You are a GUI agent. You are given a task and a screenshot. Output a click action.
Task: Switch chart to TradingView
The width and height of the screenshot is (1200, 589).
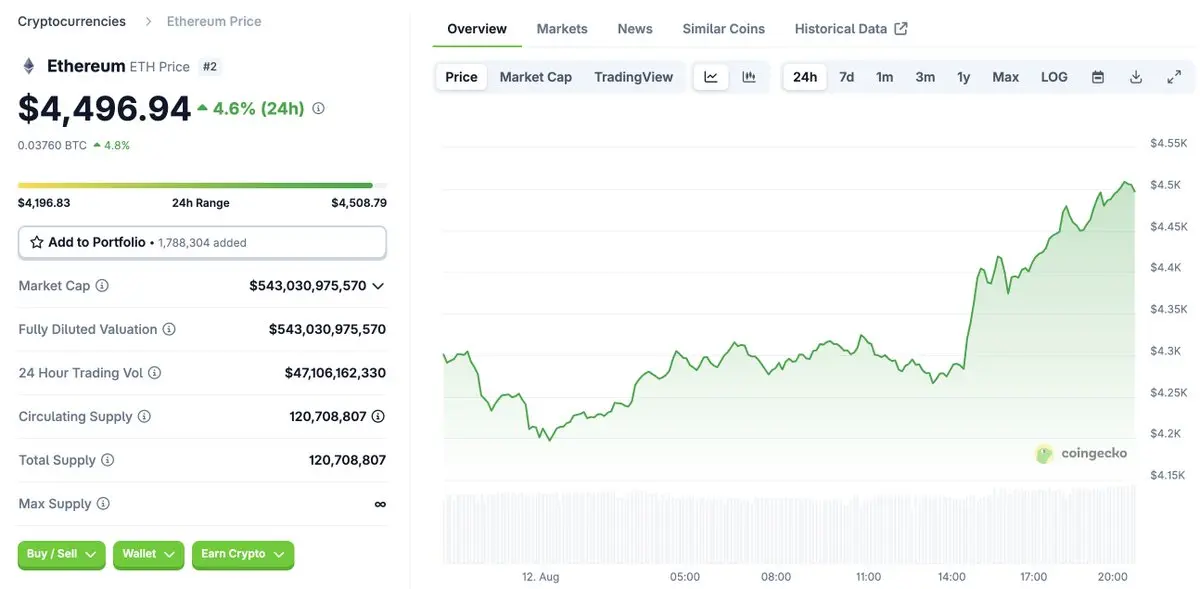coord(634,77)
